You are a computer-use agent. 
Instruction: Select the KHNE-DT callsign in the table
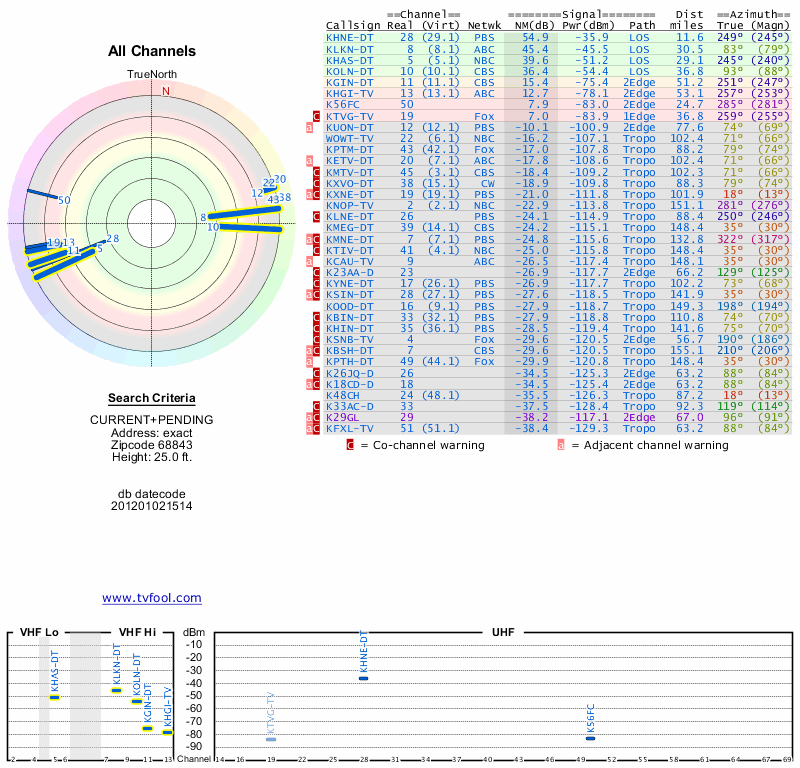[349, 38]
